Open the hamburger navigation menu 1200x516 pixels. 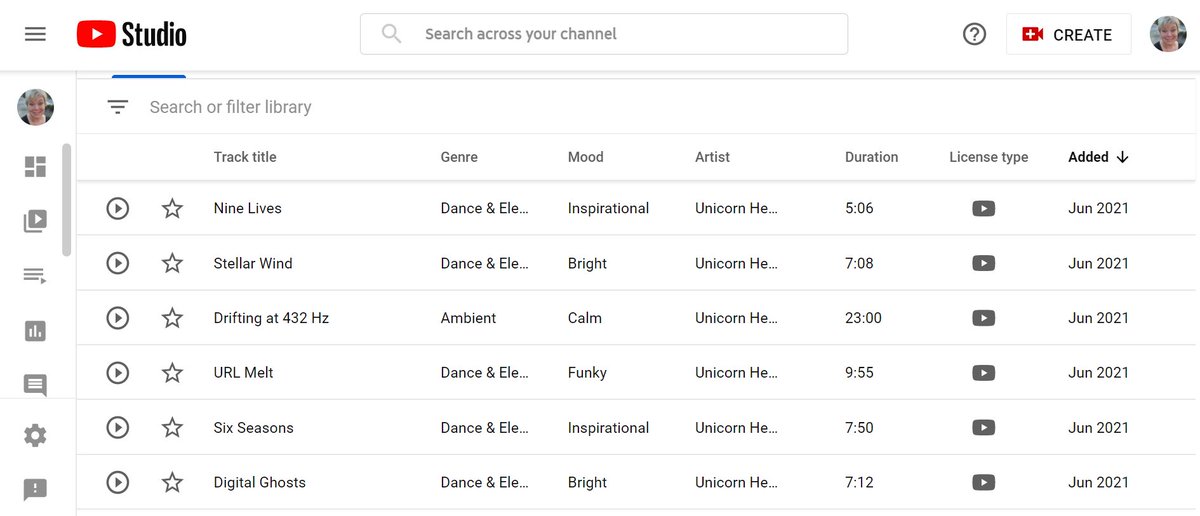point(35,34)
